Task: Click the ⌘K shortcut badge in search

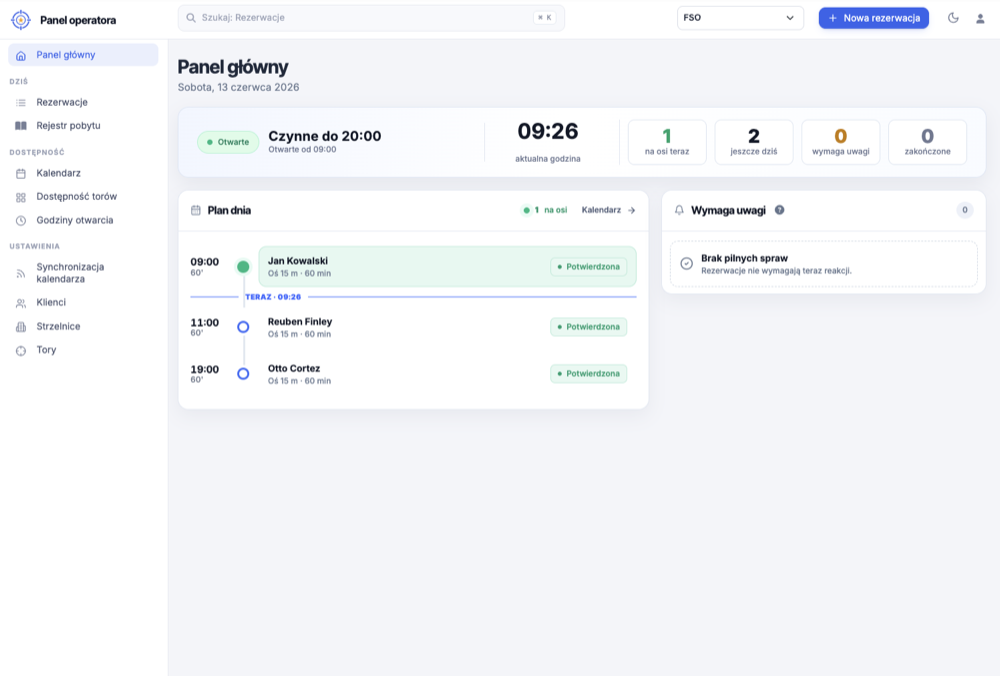Action: (x=545, y=18)
